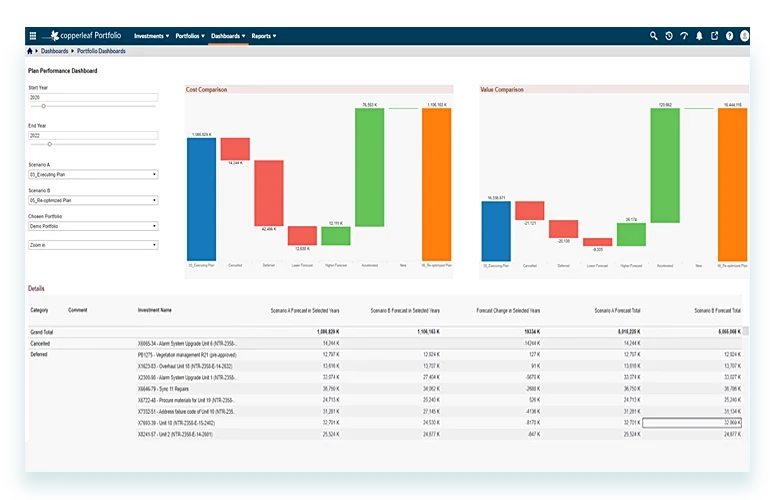Open the Investments menu
This screenshot has height=500, width=775.
(x=151, y=36)
